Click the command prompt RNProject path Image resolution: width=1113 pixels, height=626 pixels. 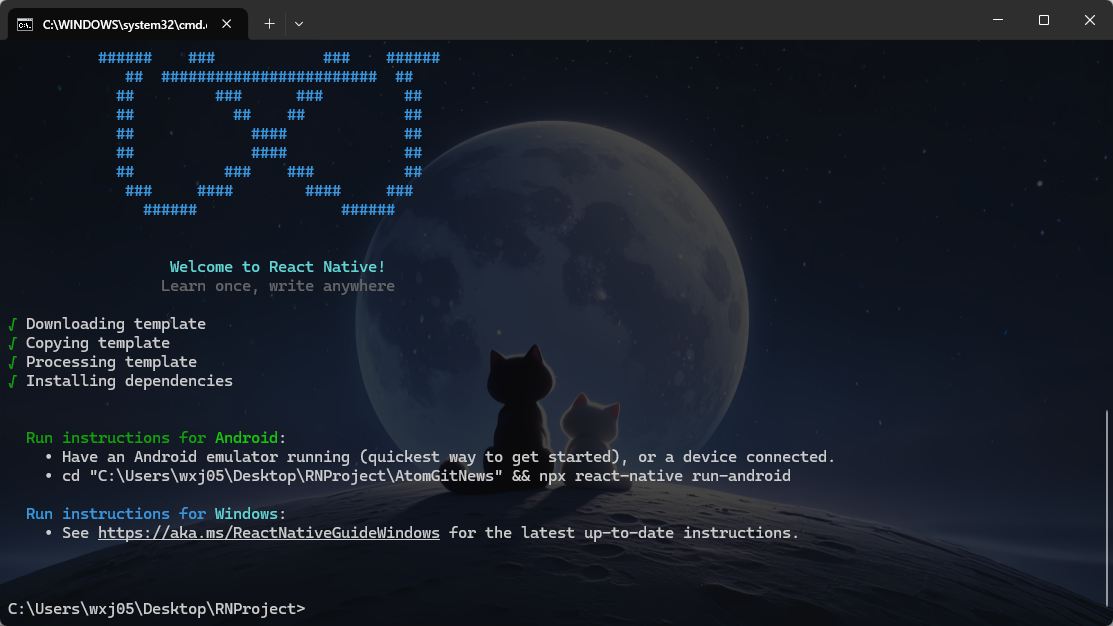(156, 609)
